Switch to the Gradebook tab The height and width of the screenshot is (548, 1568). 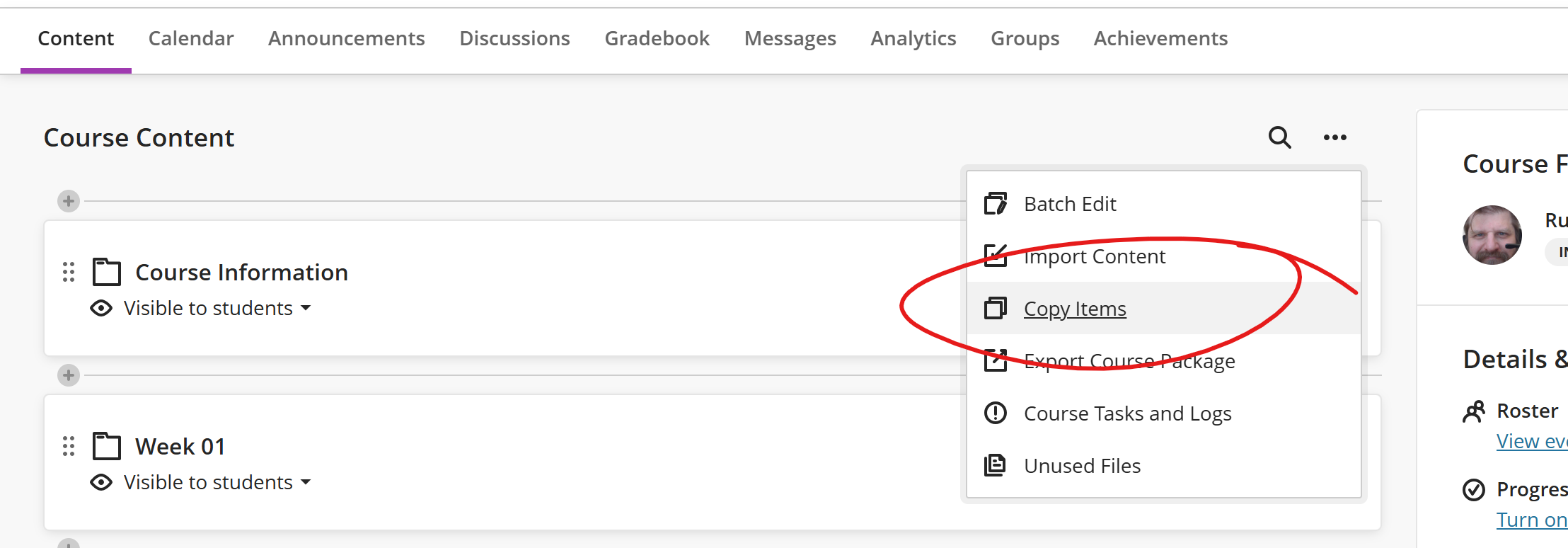(657, 38)
